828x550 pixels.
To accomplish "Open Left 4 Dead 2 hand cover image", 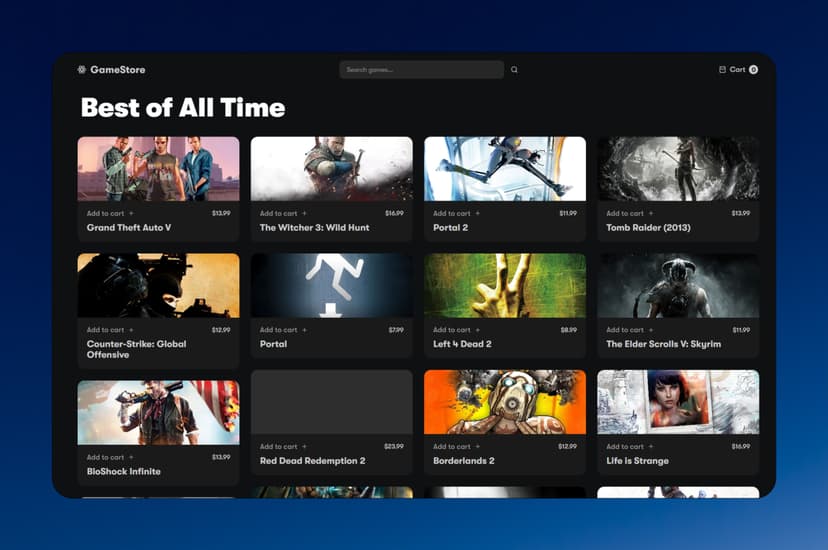I will pos(505,286).
